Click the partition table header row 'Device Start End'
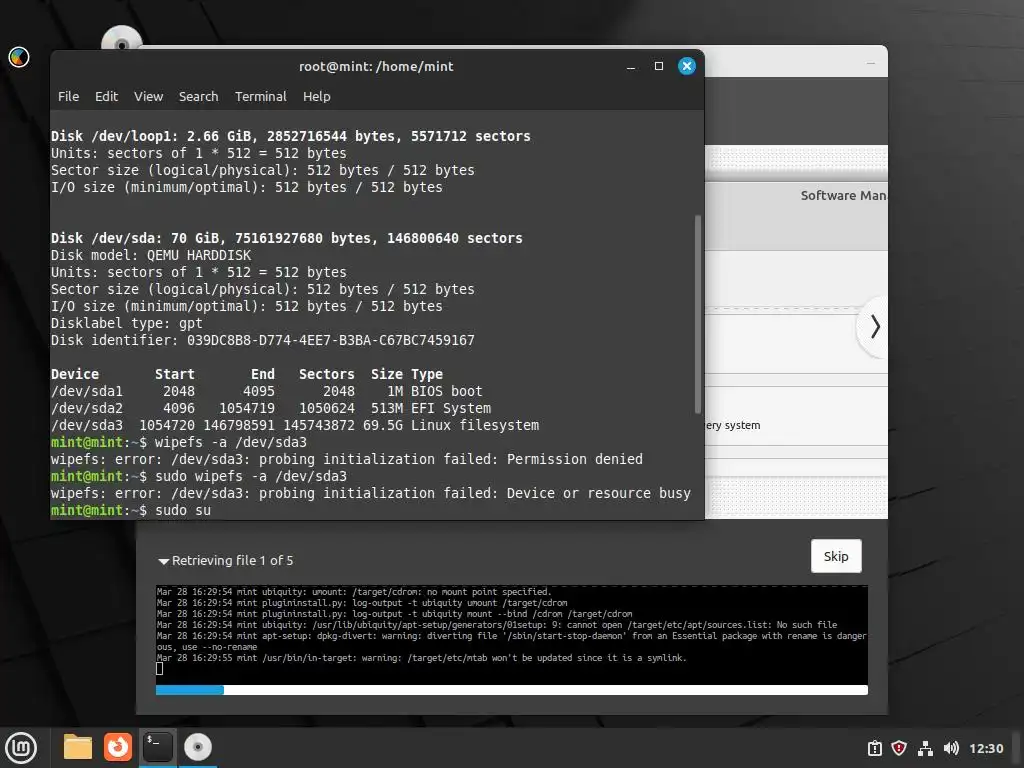 click(247, 374)
